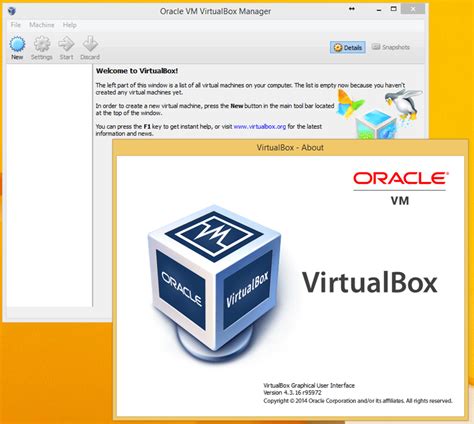Click the Oracle logo in the About dialog
Image resolution: width=474 pixels, height=424 pixels.
click(x=401, y=178)
